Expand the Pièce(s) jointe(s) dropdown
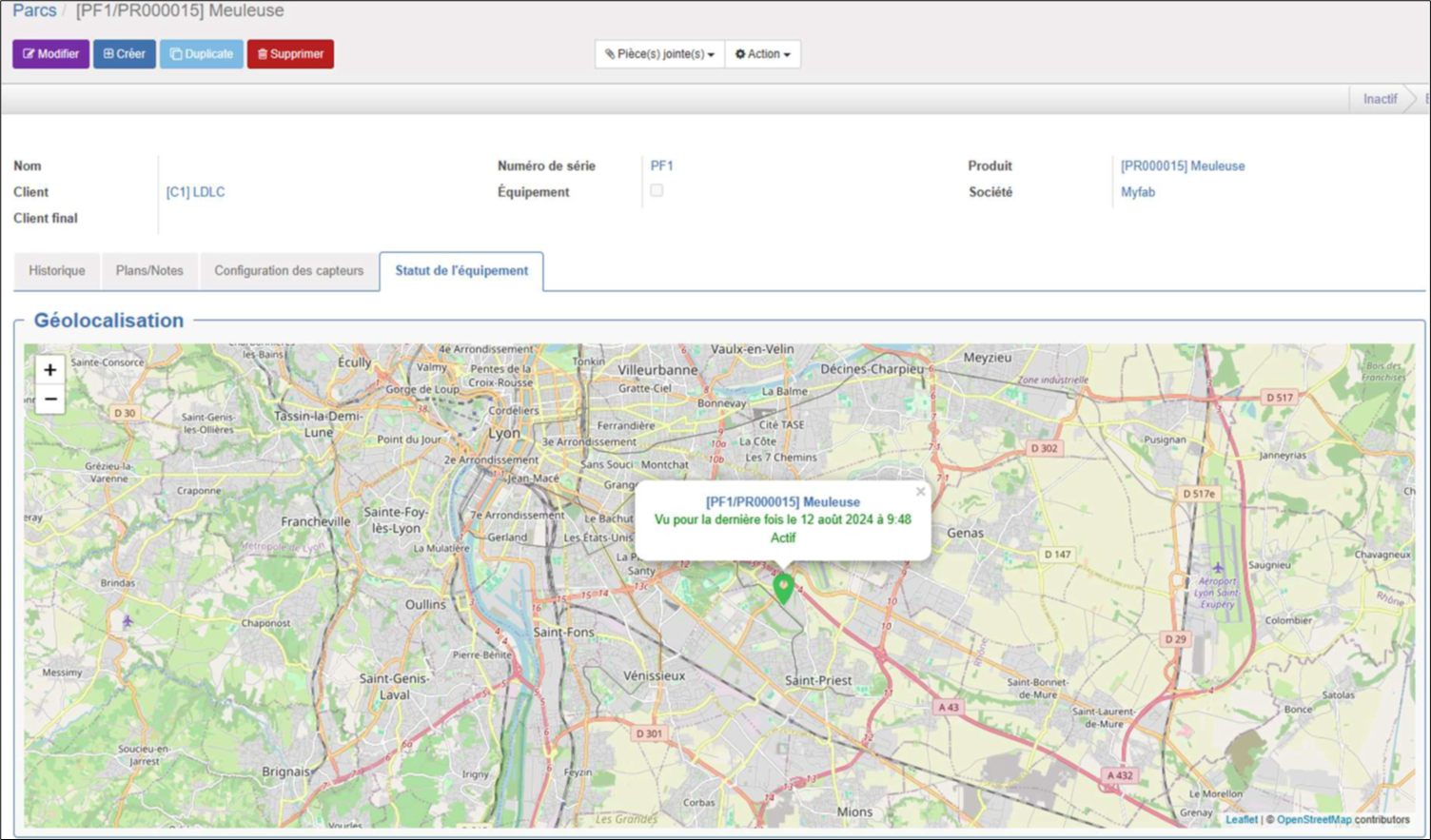 tap(659, 54)
